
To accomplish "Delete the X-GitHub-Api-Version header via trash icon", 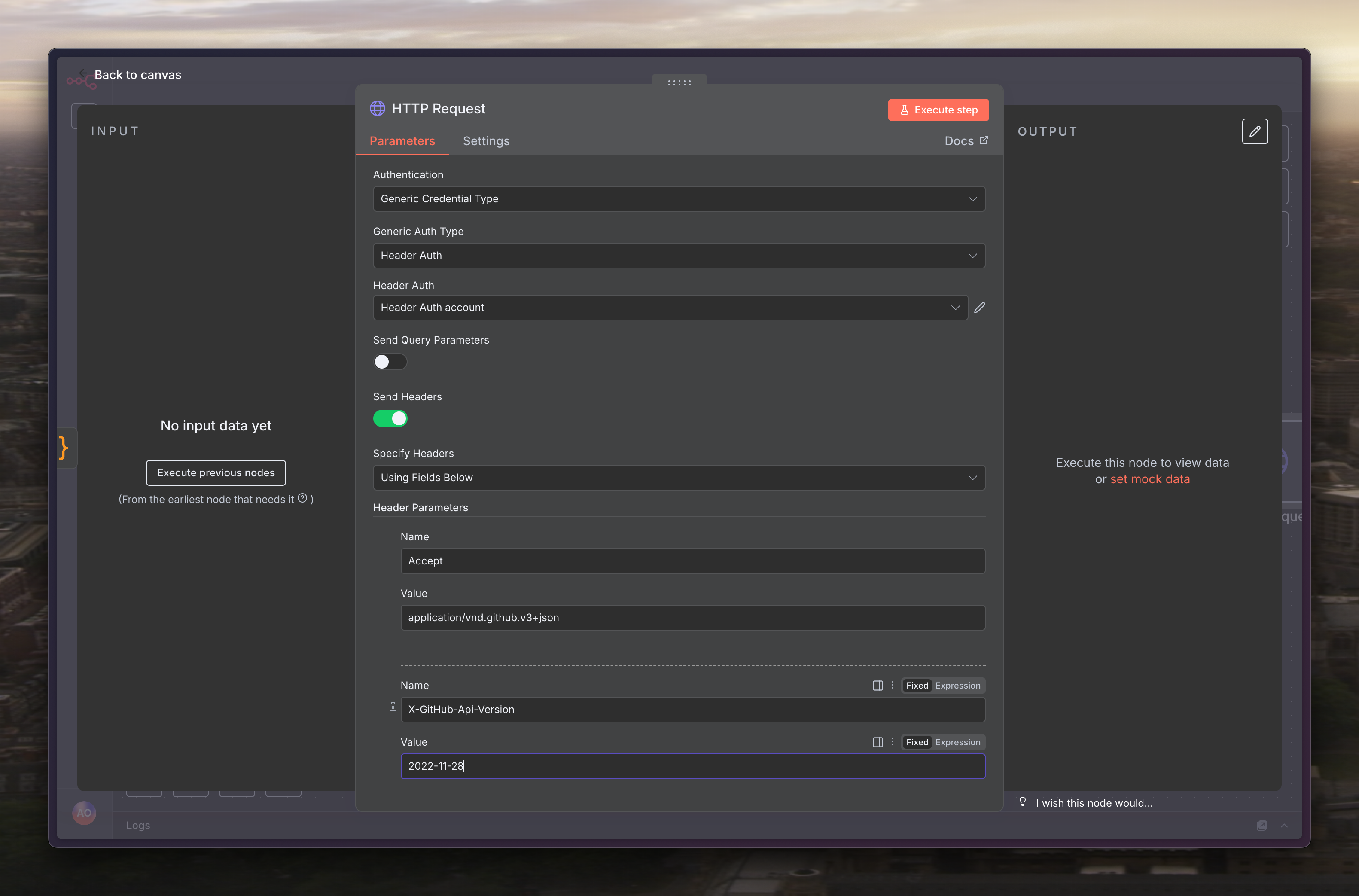I will pos(393,707).
